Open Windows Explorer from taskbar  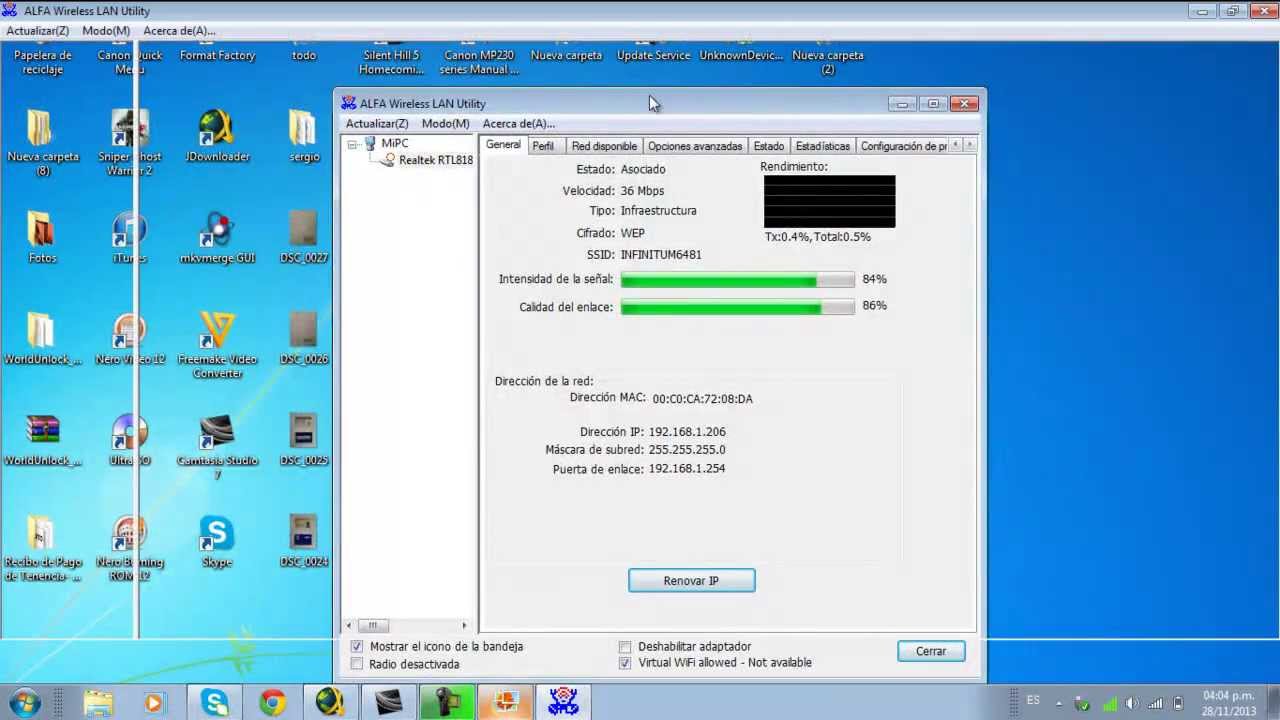tap(98, 703)
